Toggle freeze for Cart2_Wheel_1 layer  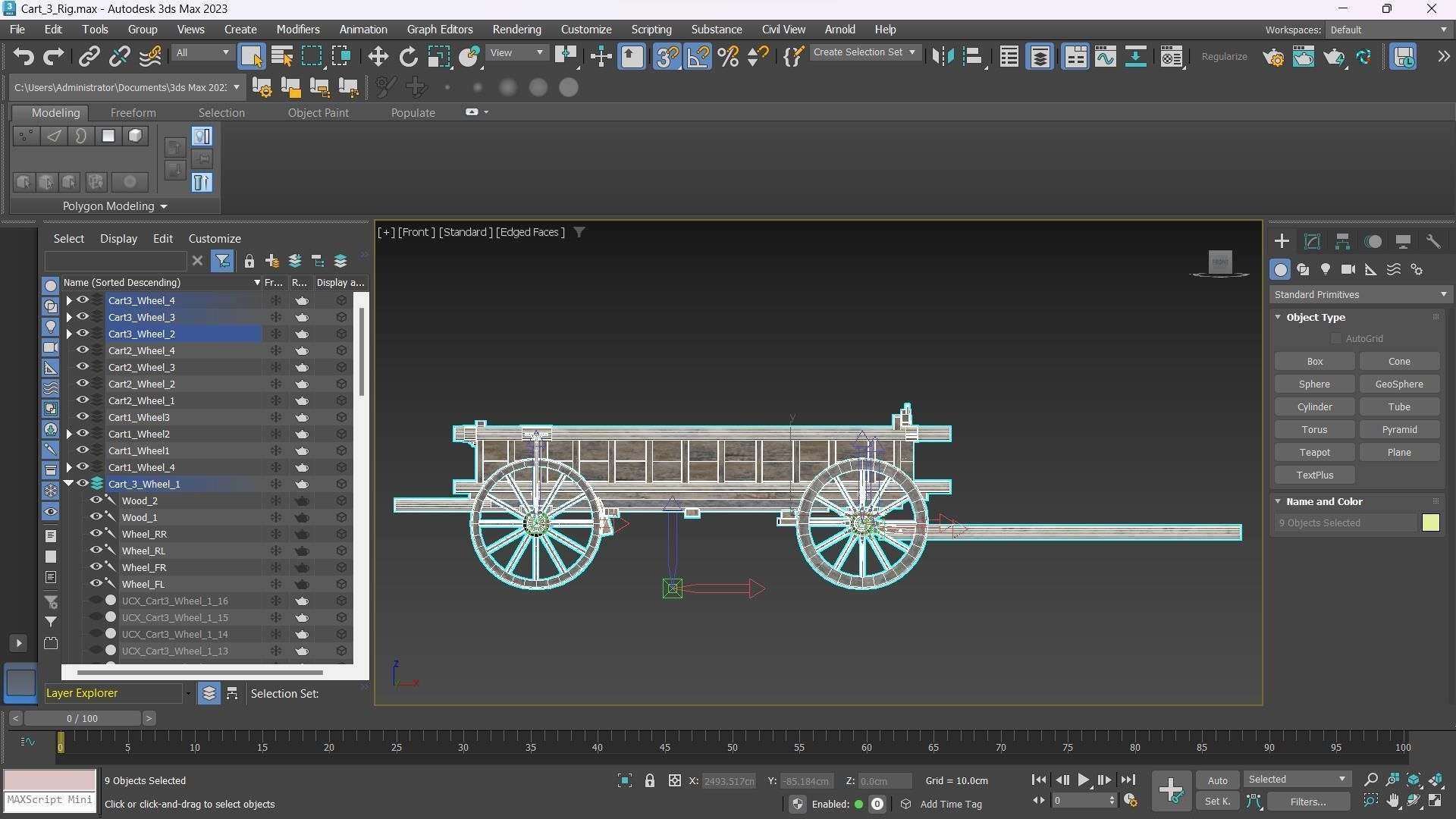[276, 400]
